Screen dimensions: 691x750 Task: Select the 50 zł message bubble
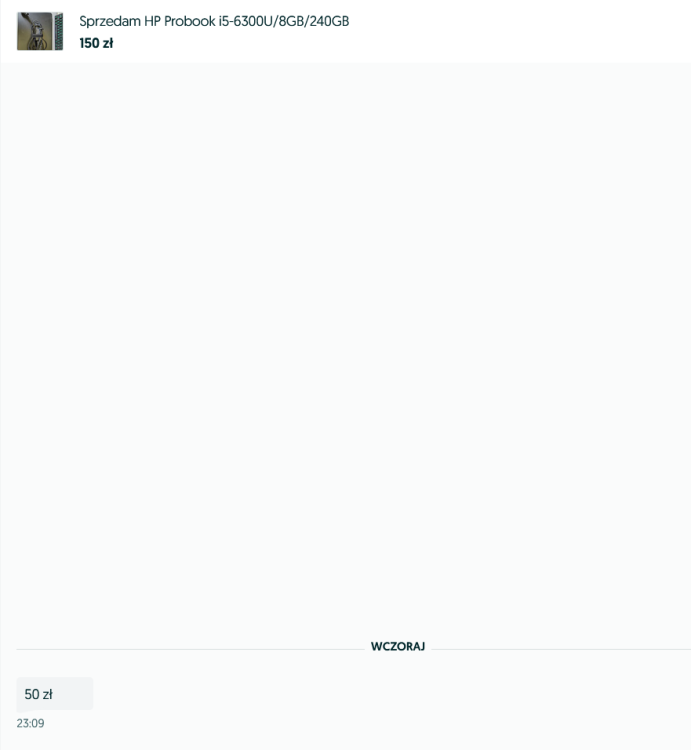click(x=55, y=694)
